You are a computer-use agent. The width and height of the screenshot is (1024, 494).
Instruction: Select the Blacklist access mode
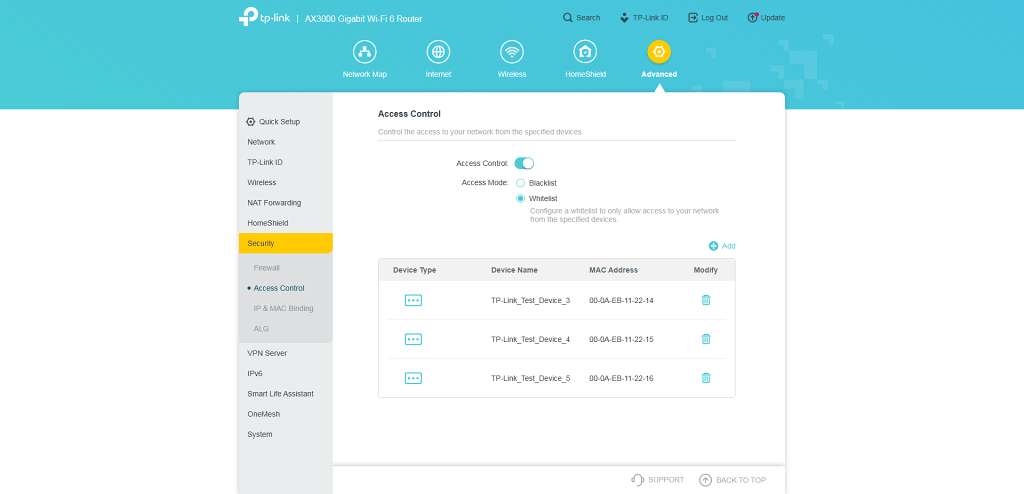pos(520,183)
